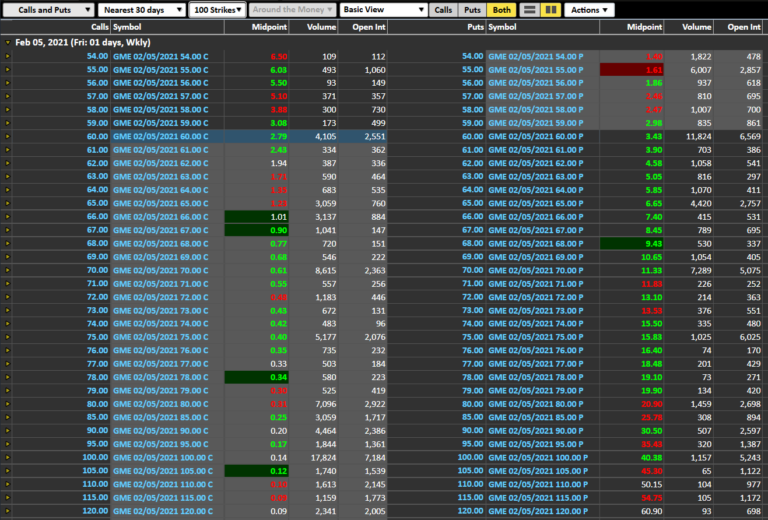Screen dimensions: 768x520
Task: Show only Puts
Action: (x=472, y=10)
